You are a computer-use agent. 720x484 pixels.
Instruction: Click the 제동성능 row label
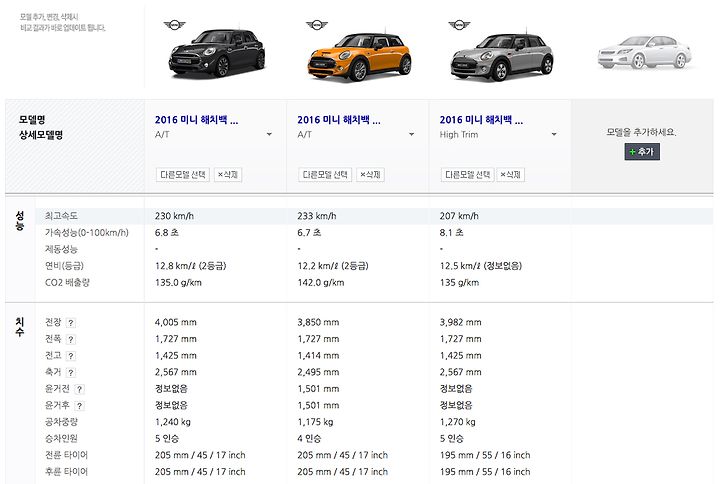61,249
